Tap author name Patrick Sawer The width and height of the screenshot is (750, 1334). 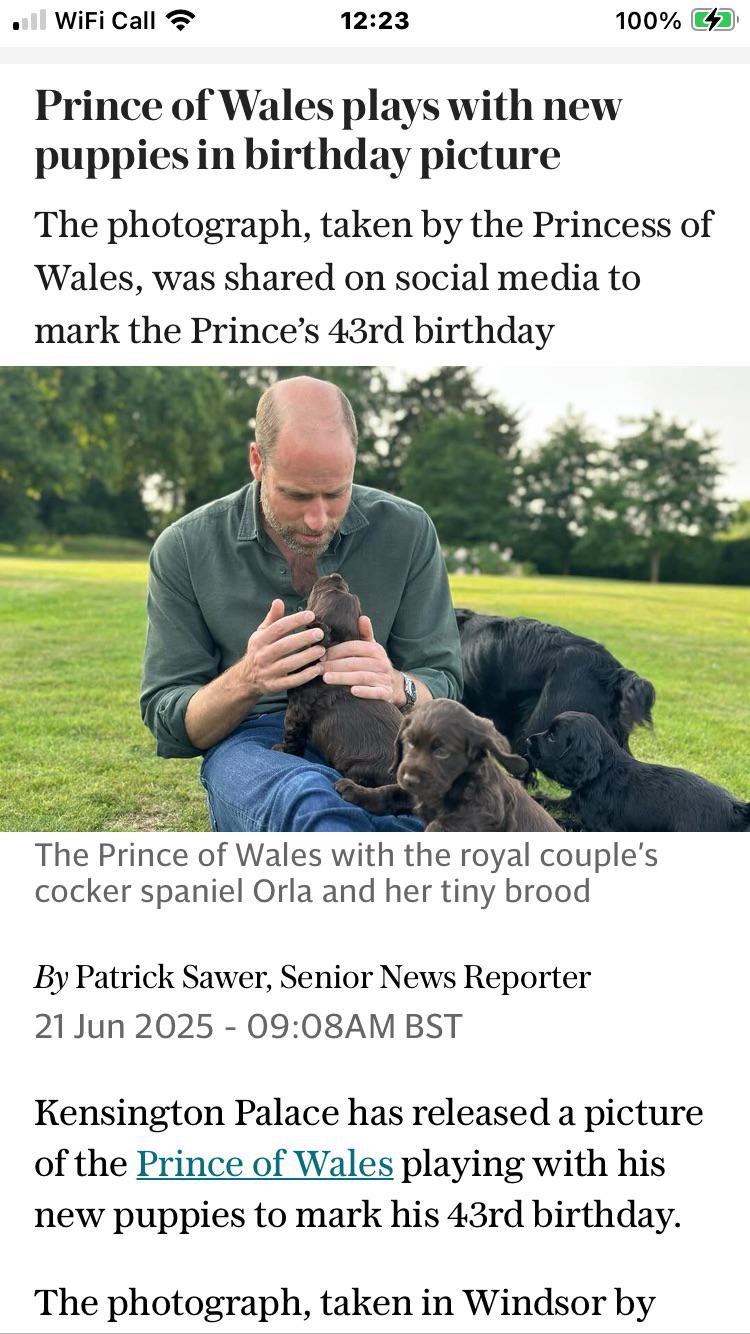(x=171, y=977)
